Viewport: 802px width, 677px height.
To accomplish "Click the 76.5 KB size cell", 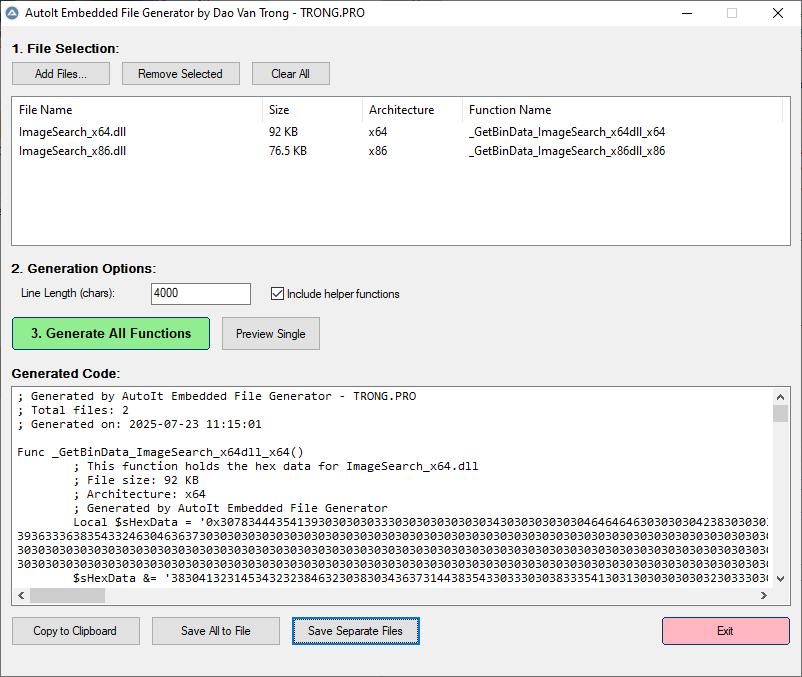I will point(288,151).
